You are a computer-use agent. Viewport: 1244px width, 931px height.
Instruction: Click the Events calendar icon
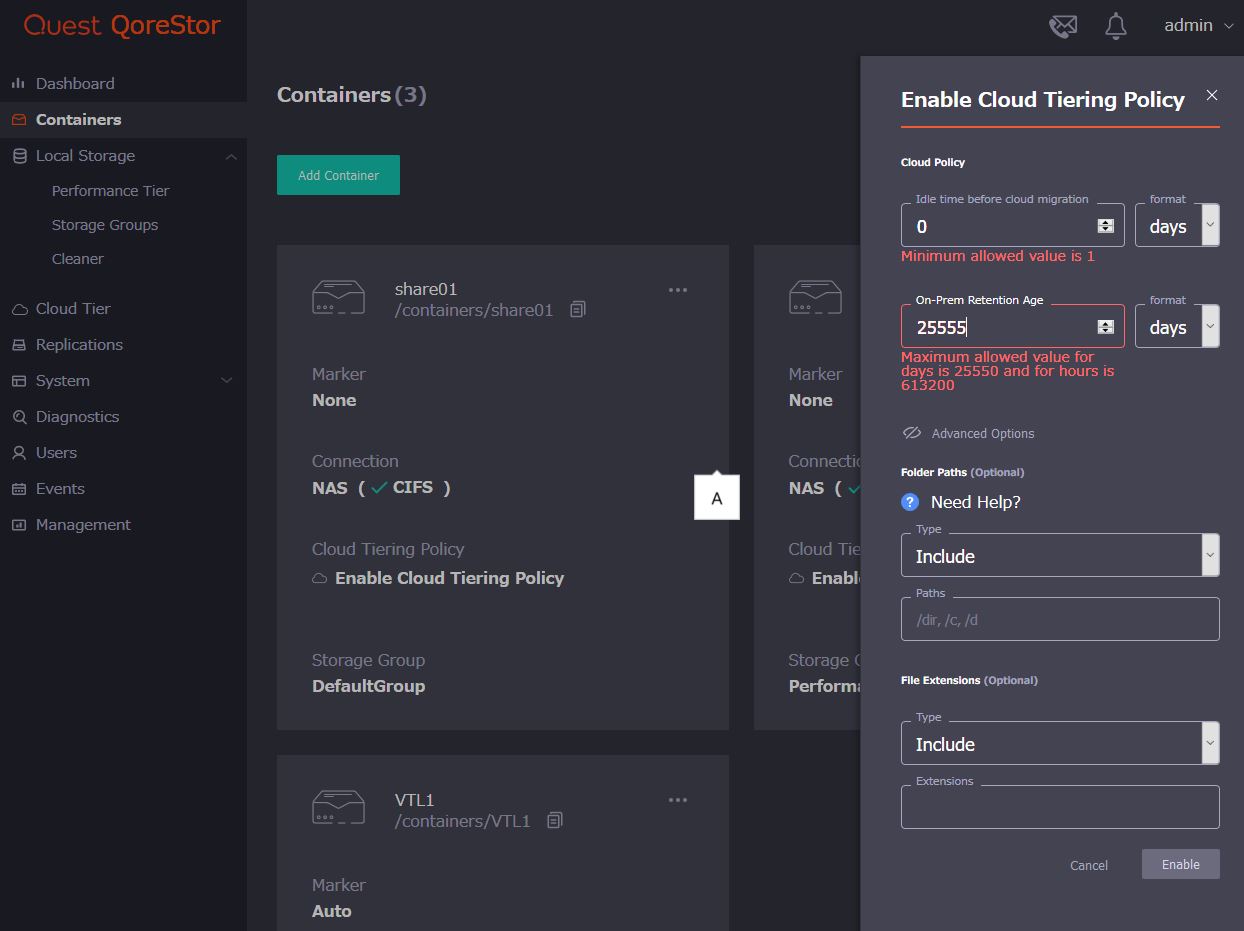pos(18,489)
